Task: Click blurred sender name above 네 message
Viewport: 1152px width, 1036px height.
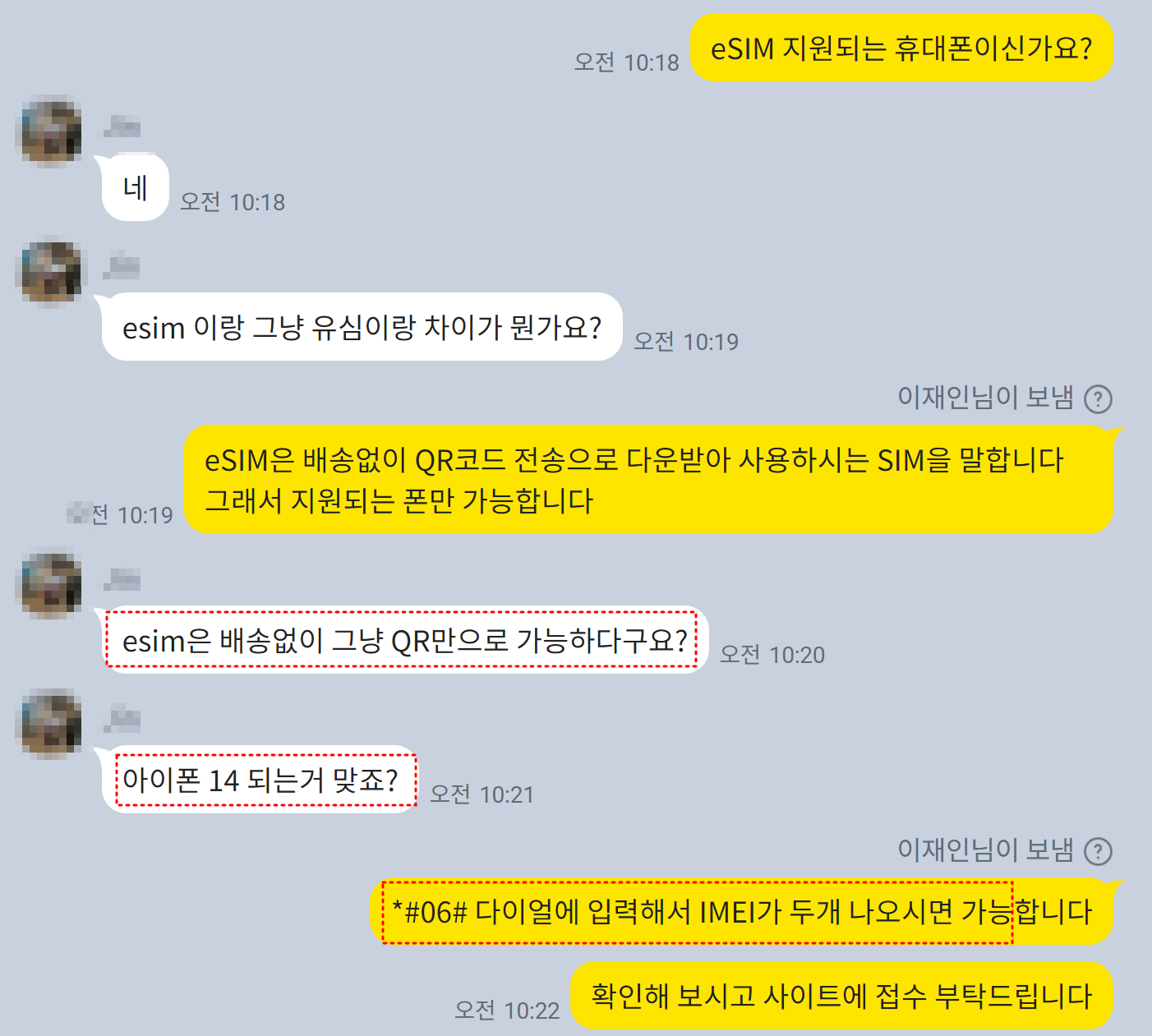Action: coord(122,127)
